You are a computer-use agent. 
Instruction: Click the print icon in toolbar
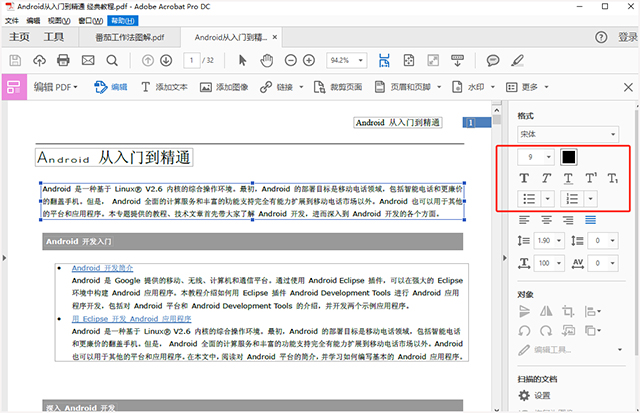coord(63,60)
